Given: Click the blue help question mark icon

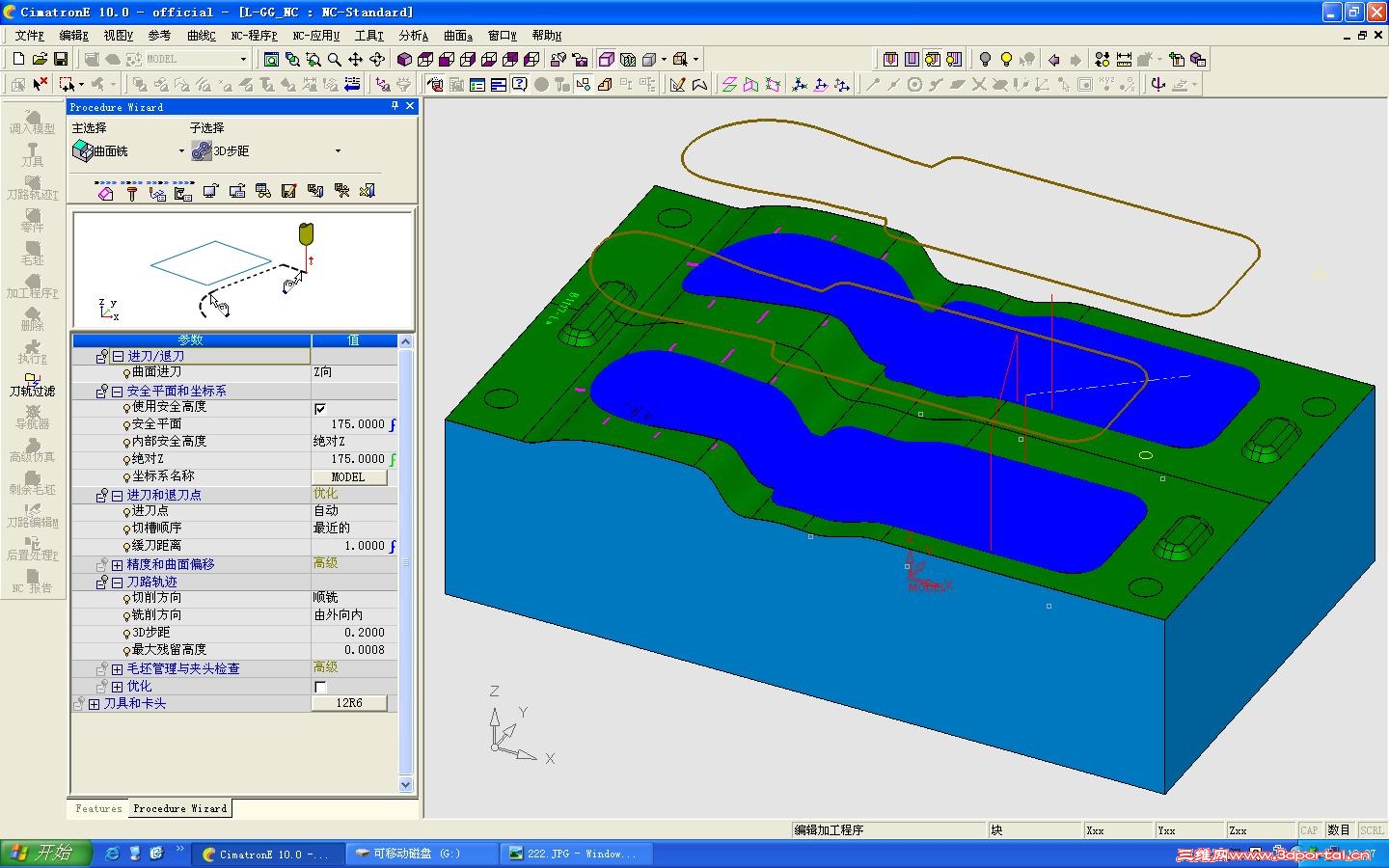Looking at the screenshot, I should (x=520, y=85).
